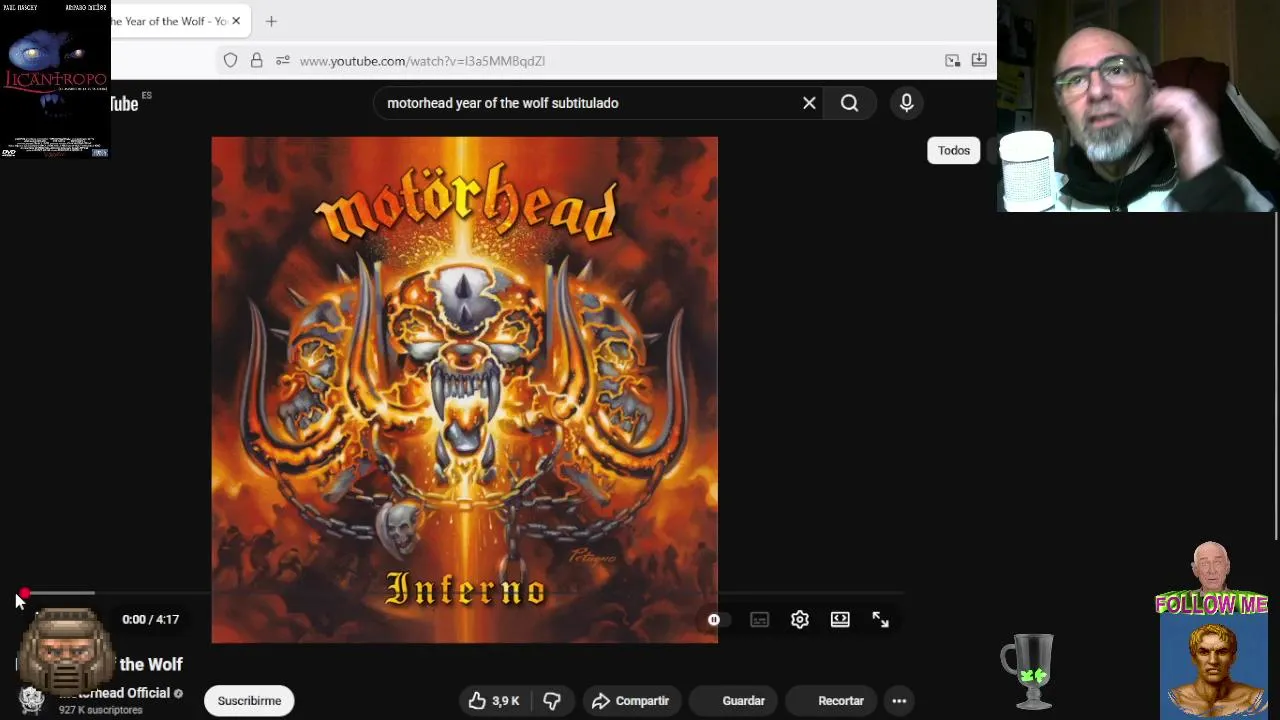Click the picture-in-picture icon in address bar
Screen dimensions: 1280x720
(953, 61)
